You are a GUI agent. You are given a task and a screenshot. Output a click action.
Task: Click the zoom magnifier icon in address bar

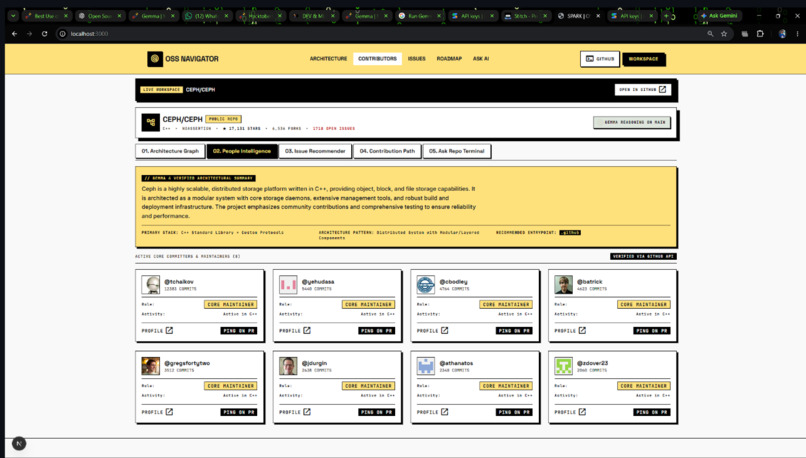pos(710,34)
